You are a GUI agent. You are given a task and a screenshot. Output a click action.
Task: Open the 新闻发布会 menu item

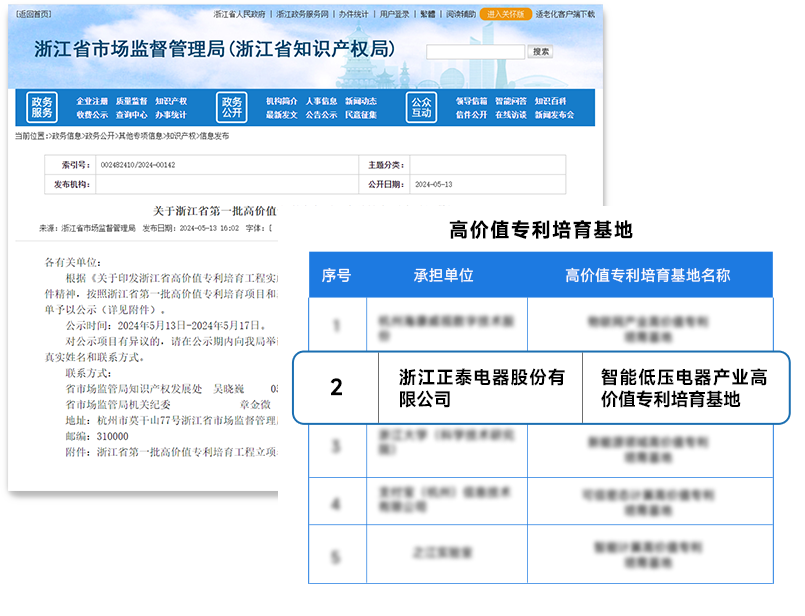click(x=554, y=114)
